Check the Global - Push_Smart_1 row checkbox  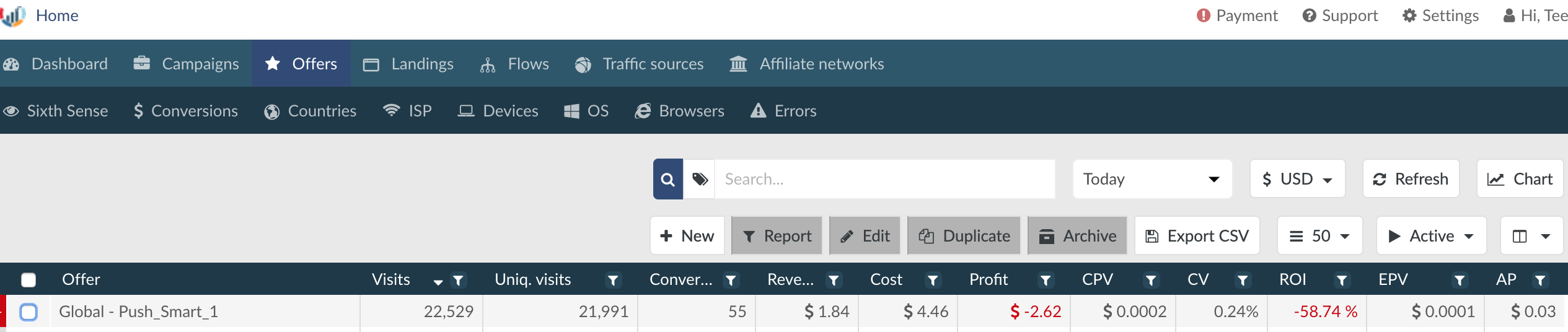tap(29, 312)
